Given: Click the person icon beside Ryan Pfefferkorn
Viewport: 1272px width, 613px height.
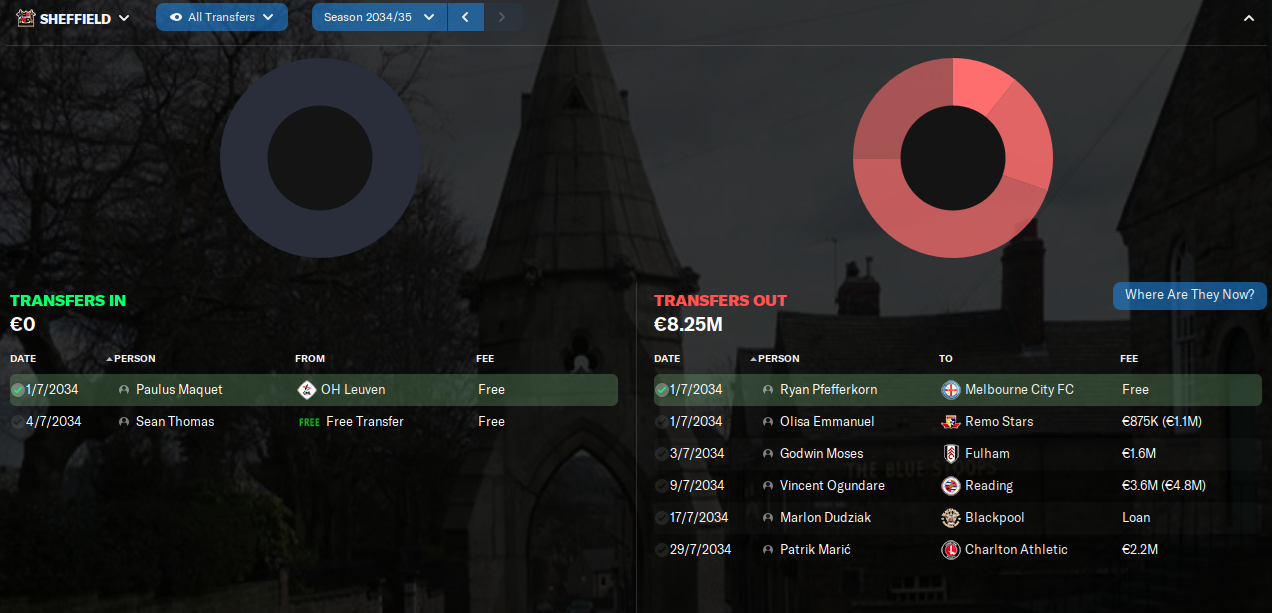Looking at the screenshot, I should click(x=768, y=390).
